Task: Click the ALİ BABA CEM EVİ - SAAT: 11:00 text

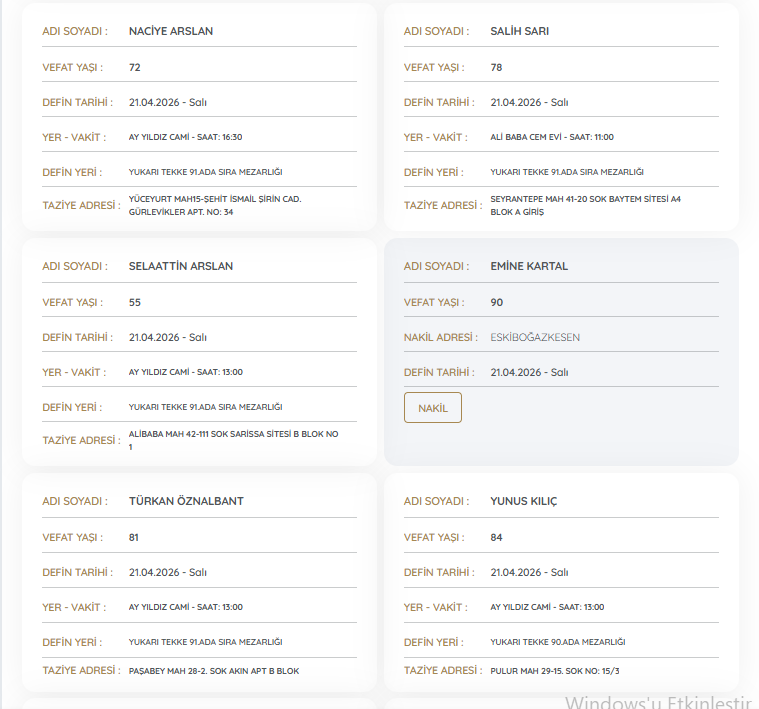Action: pos(552,137)
